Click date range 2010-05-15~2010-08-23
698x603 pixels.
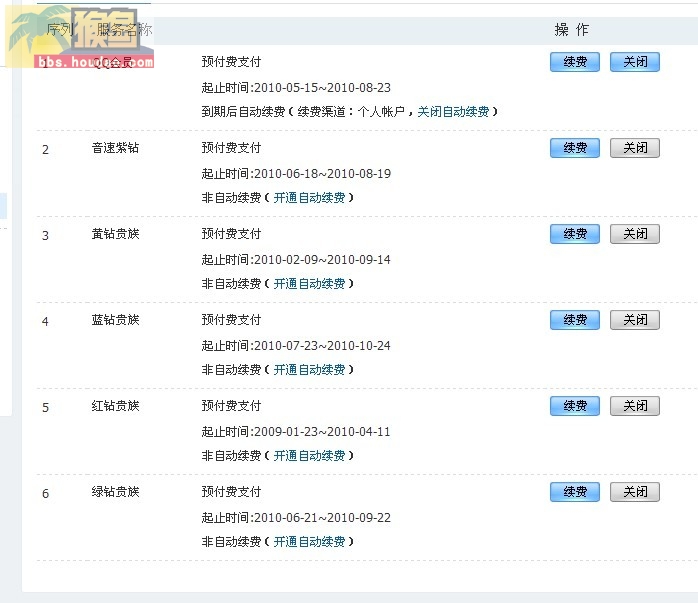click(x=322, y=88)
